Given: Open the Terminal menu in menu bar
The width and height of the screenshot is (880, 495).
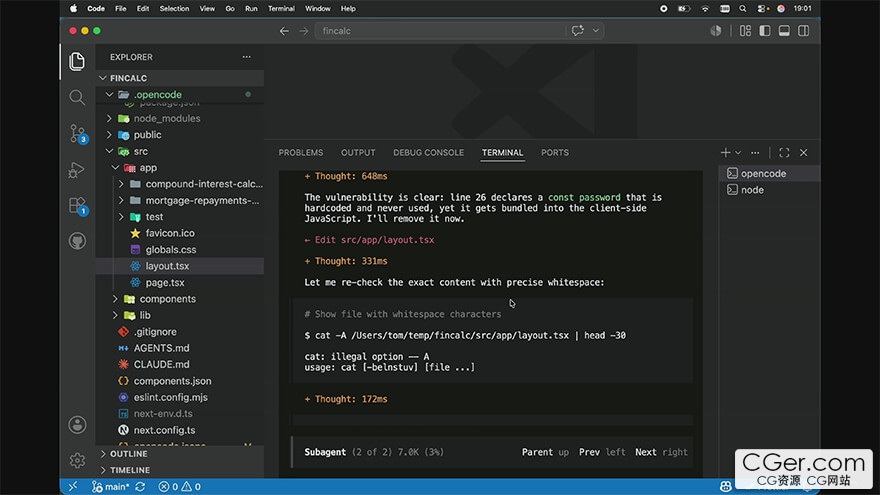Looking at the screenshot, I should pos(281,8).
